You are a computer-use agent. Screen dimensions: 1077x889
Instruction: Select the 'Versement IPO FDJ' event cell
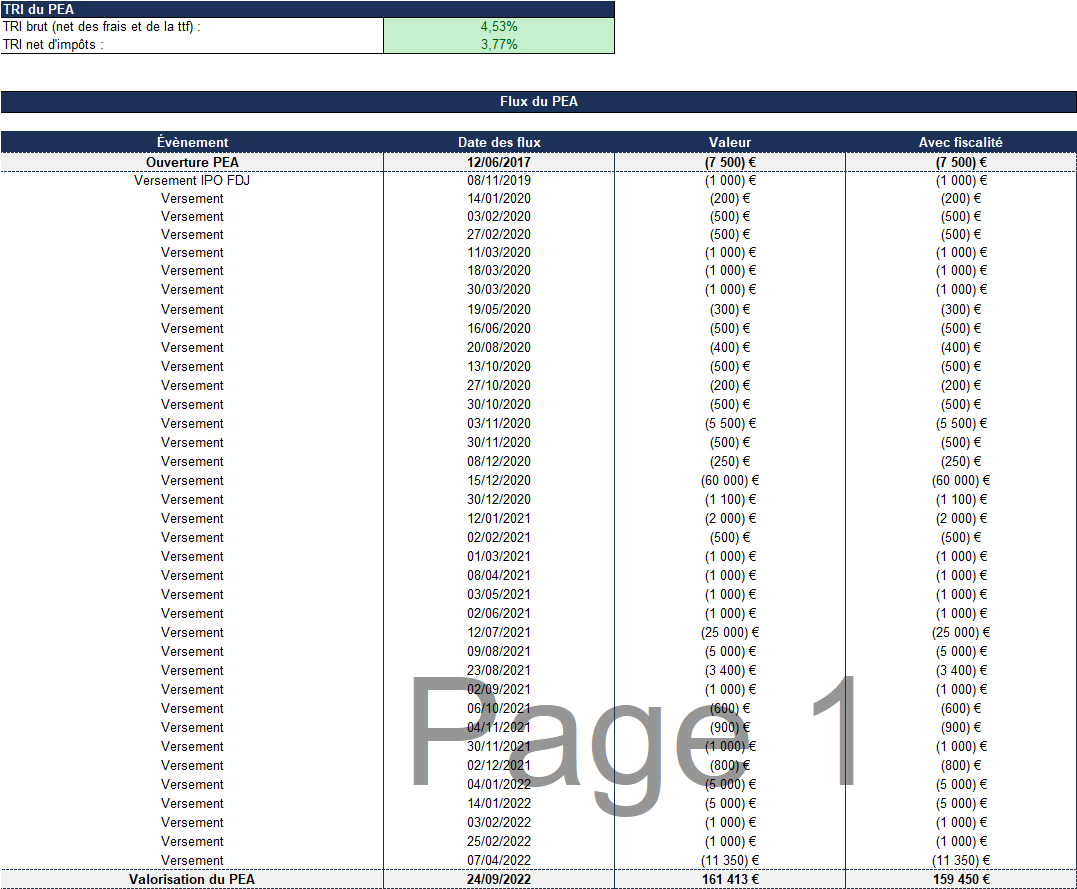(192, 181)
